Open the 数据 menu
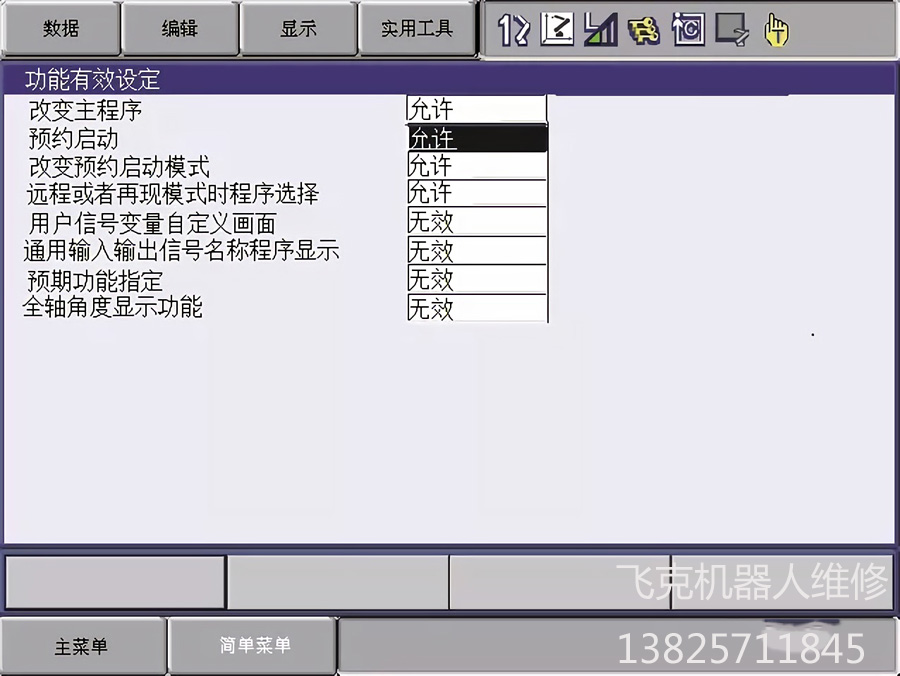Image resolution: width=900 pixels, height=676 pixels. click(x=61, y=29)
